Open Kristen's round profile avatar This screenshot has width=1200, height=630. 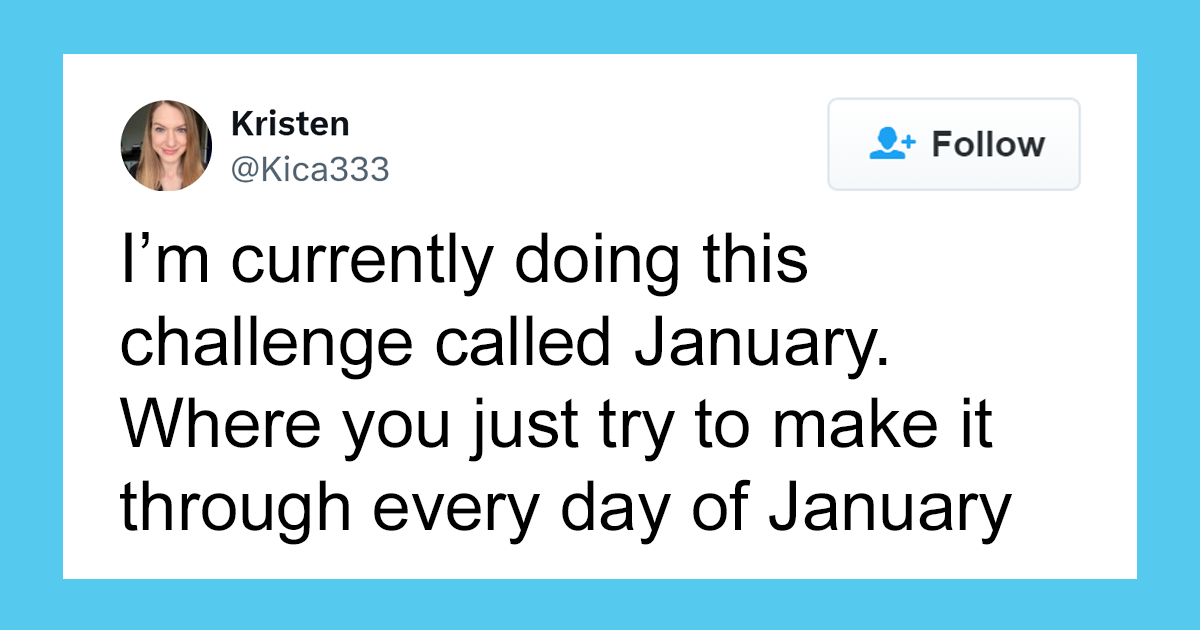[166, 146]
